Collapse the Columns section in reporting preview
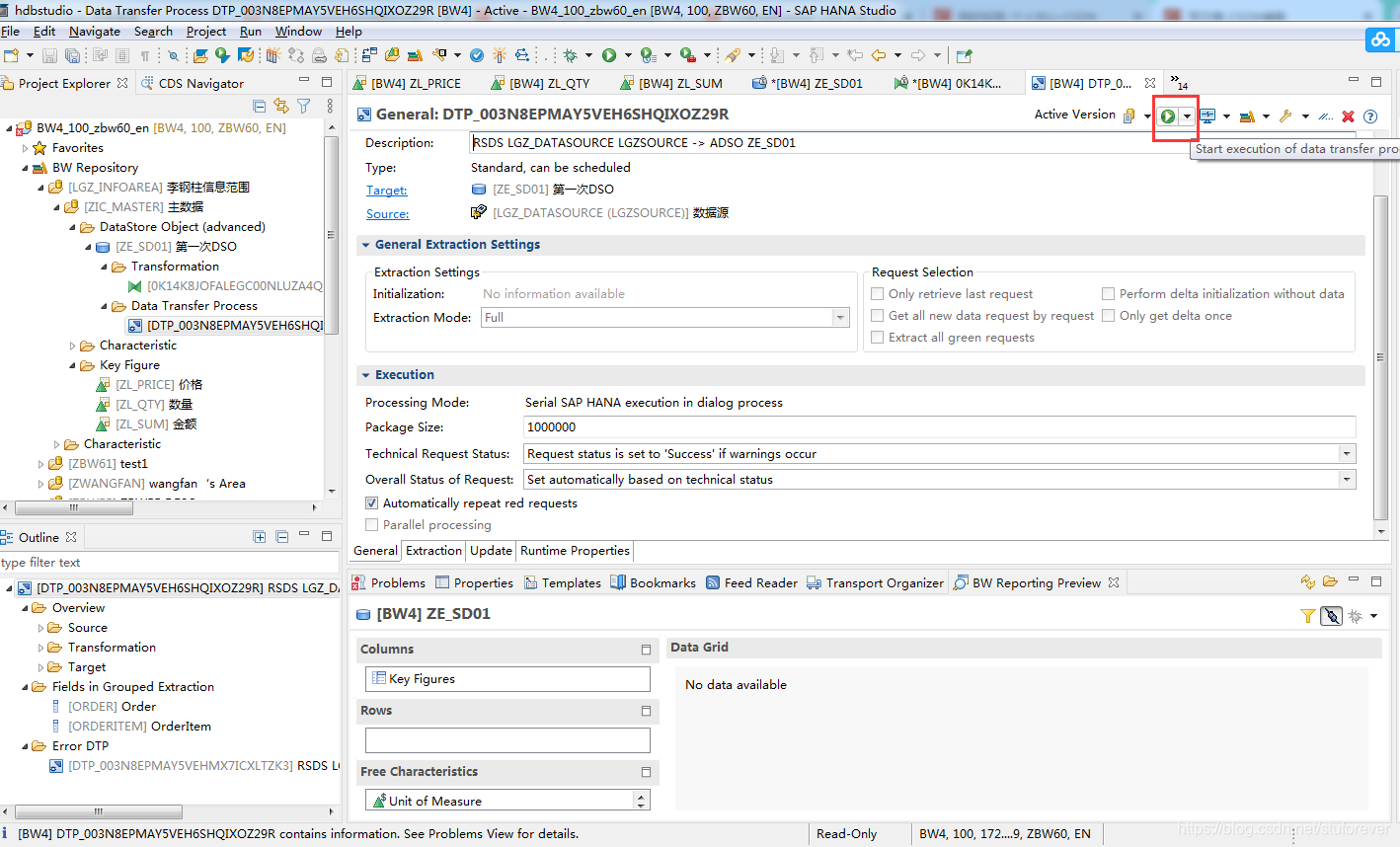 pos(647,650)
